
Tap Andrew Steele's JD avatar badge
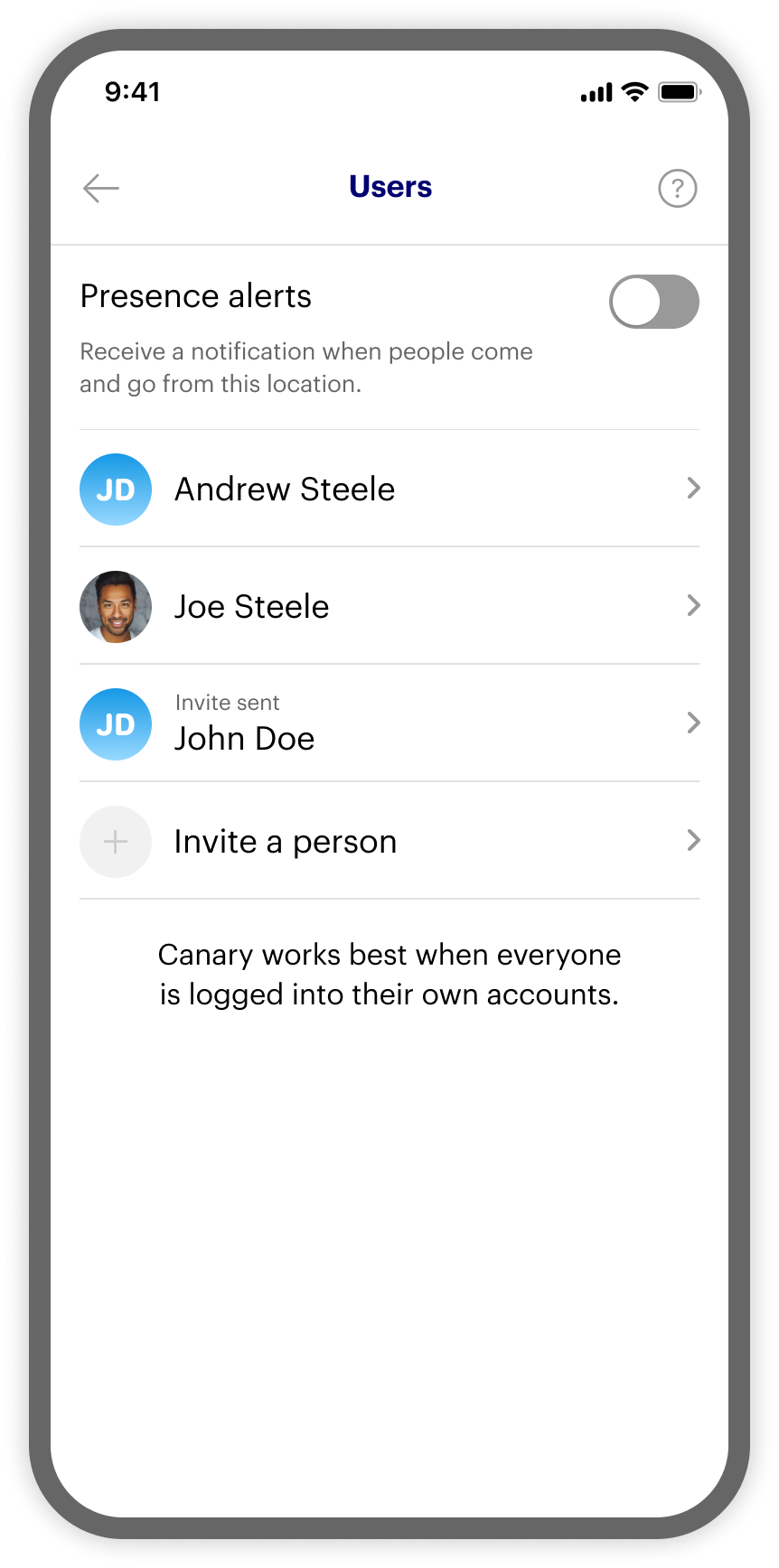[116, 489]
